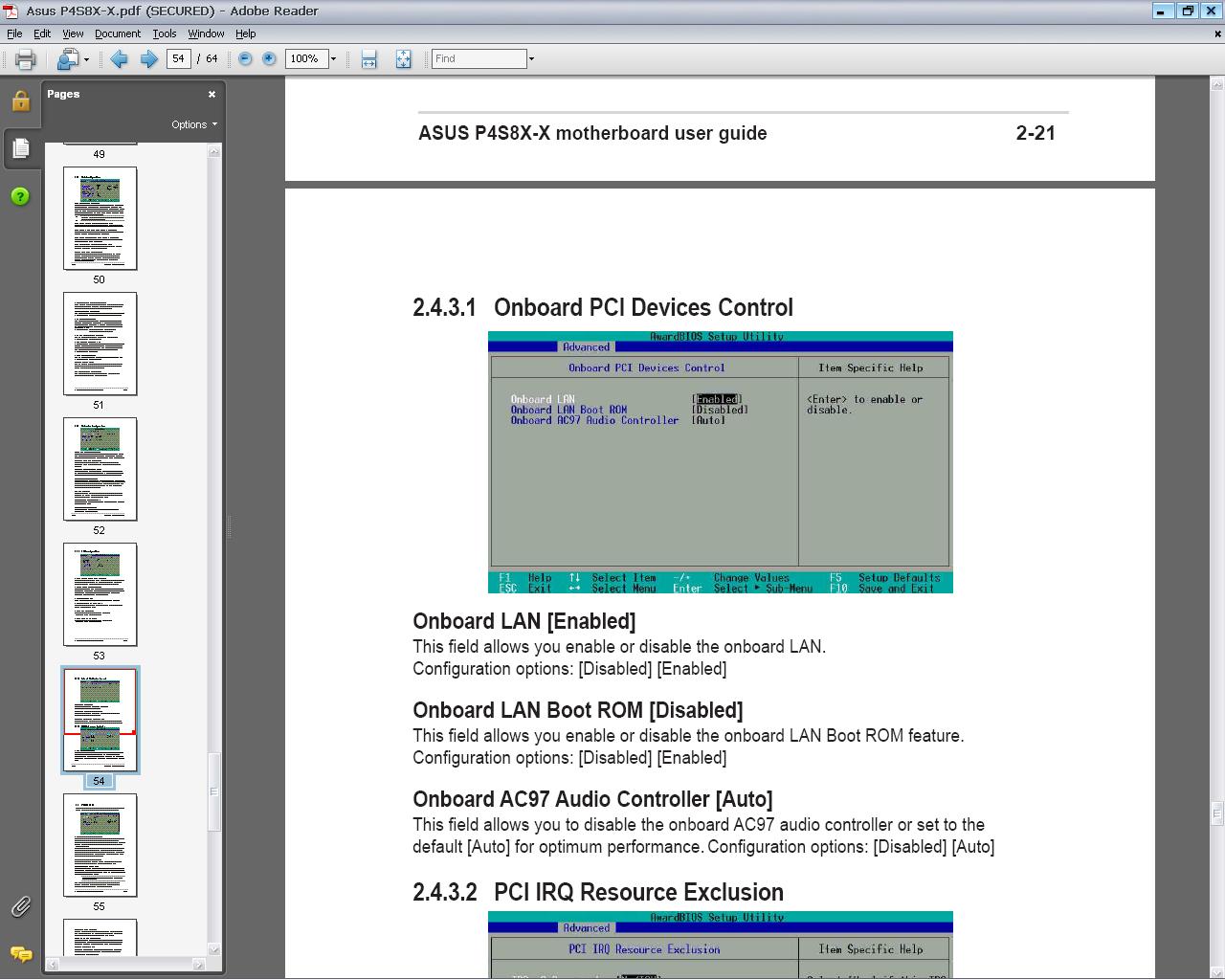
Task: Click the Pages panel scroll right arrow
Action: pos(199,965)
